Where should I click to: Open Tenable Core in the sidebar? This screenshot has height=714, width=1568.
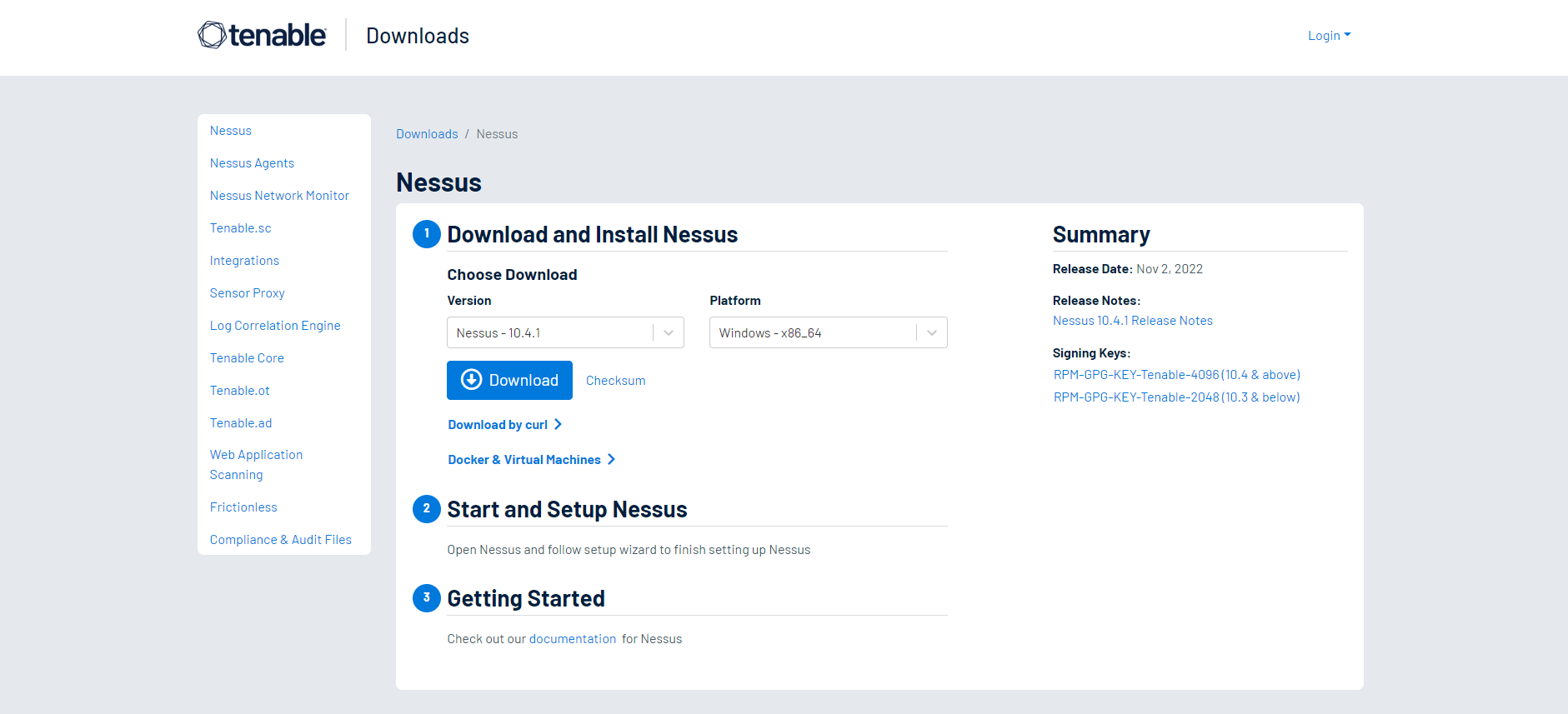pyautogui.click(x=247, y=358)
